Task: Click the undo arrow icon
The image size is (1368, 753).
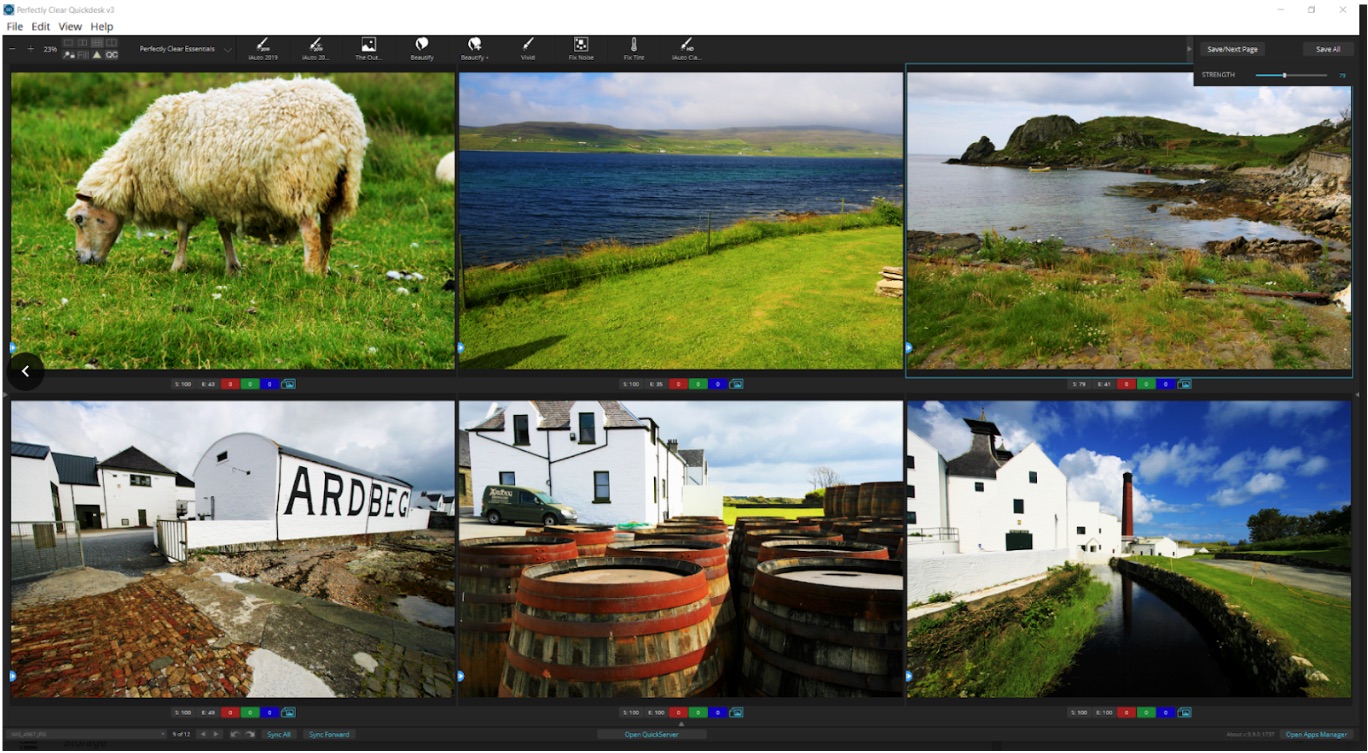Action: tap(235, 734)
